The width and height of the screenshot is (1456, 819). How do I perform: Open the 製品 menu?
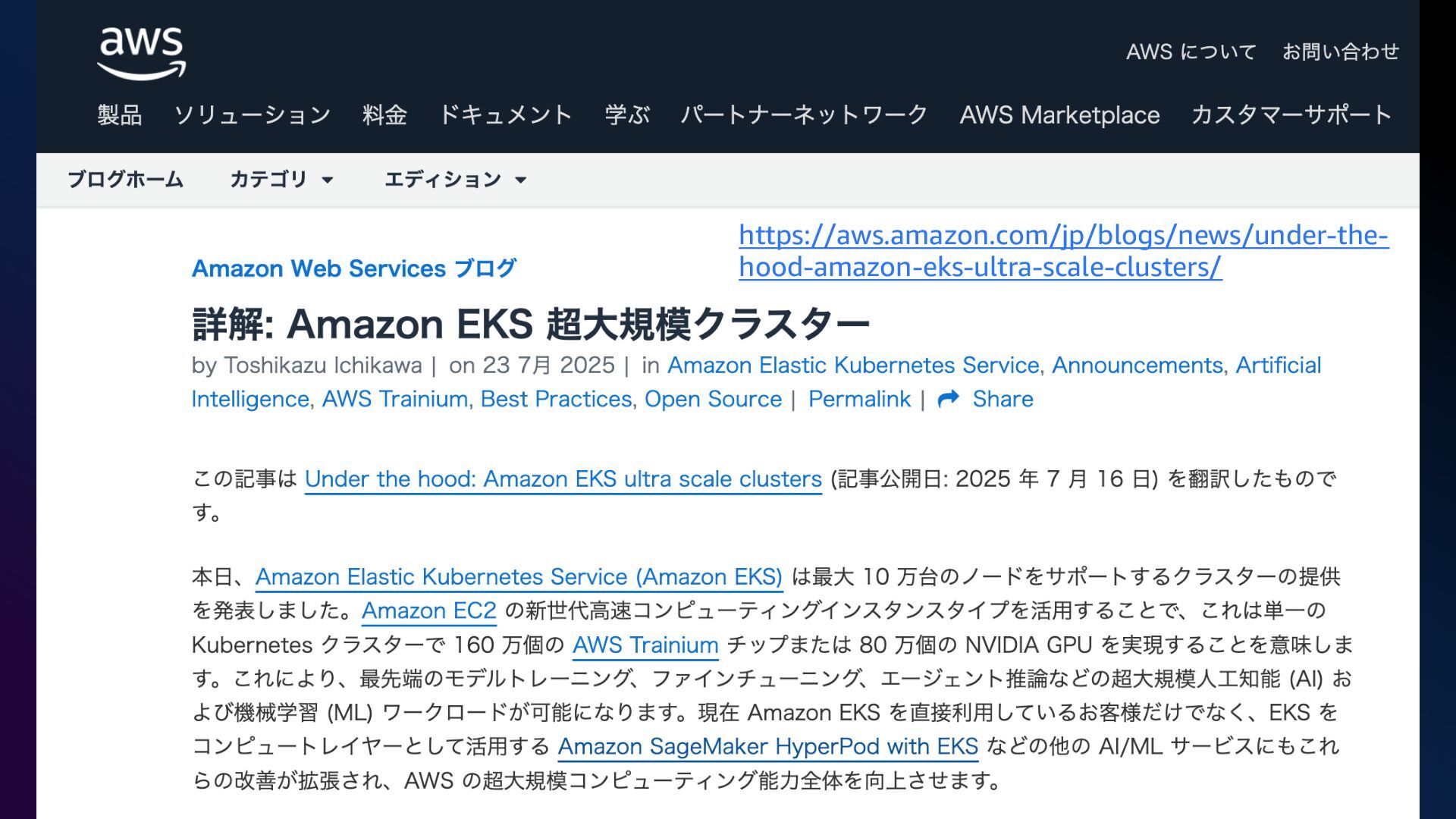click(x=120, y=115)
